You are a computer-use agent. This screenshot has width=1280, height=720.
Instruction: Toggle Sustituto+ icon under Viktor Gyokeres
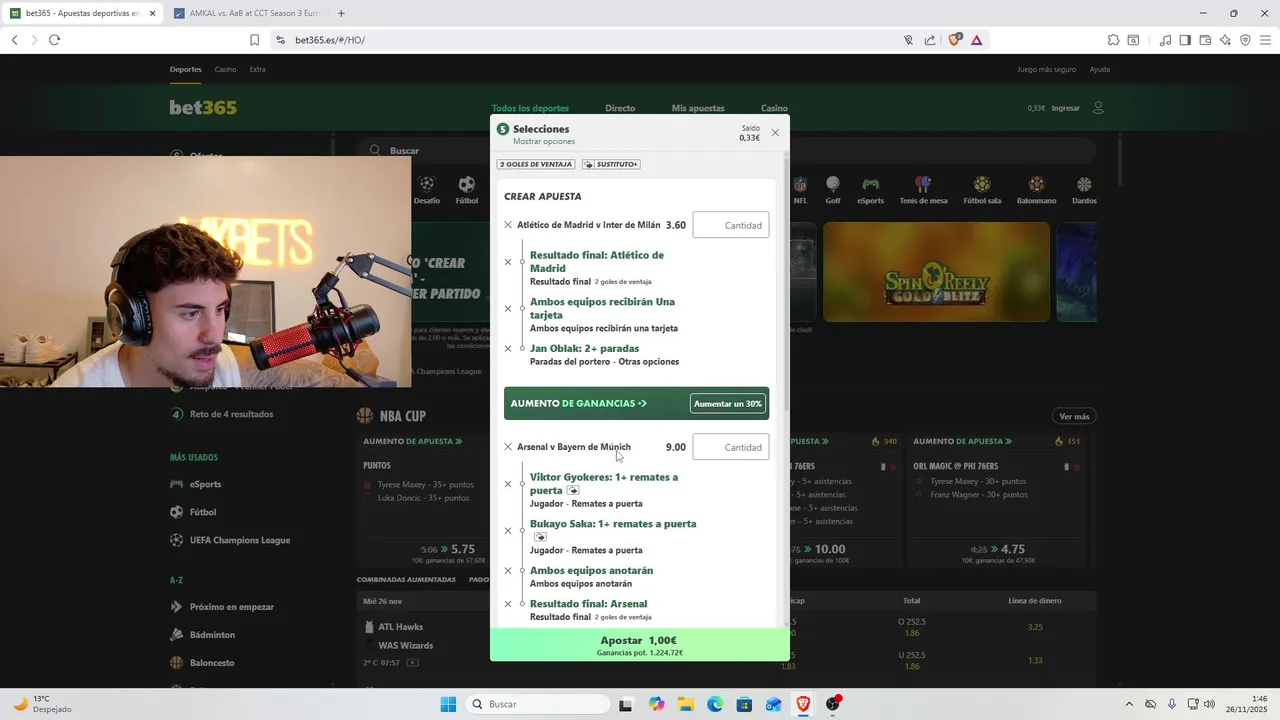[x=573, y=491]
